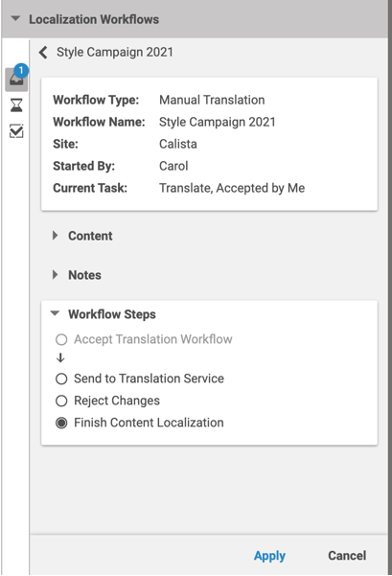Screen dimensions: 392x576
Task: Open the inbox icon with badge 1
Action: [16, 79]
